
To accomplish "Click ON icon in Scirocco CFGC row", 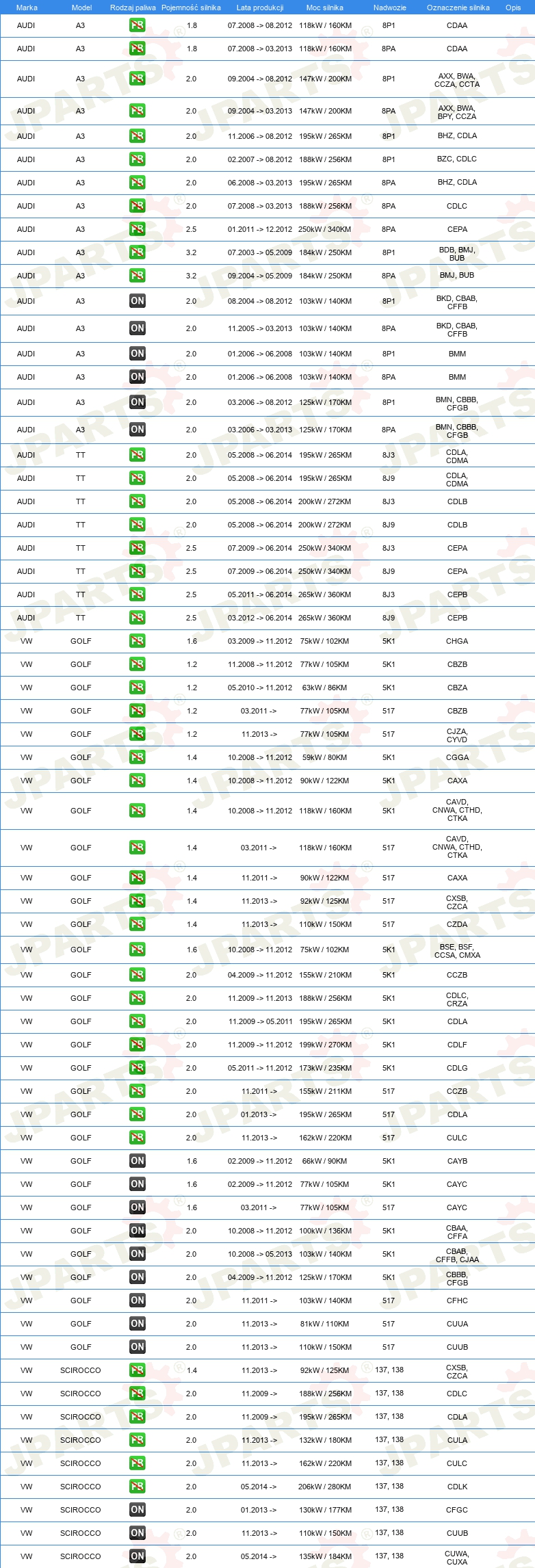I will click(138, 1510).
